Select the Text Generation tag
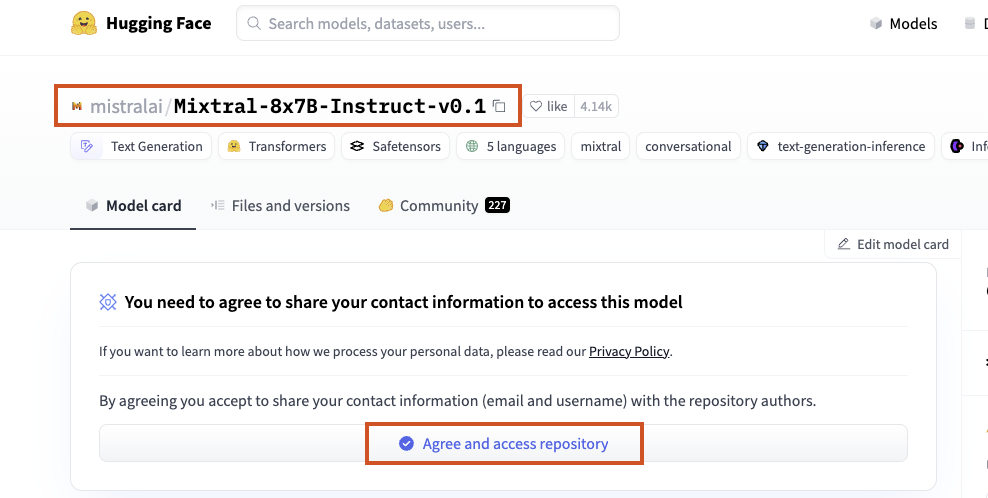 [141, 146]
